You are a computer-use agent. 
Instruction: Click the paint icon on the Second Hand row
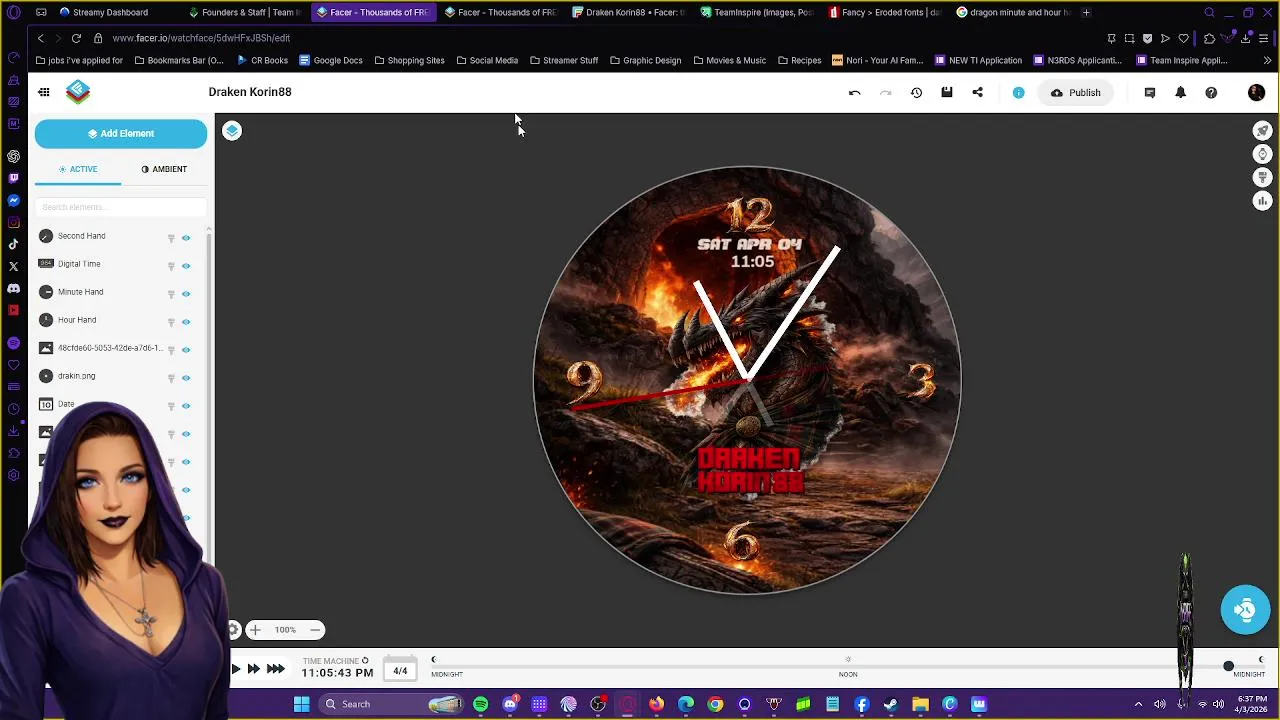tap(171, 238)
